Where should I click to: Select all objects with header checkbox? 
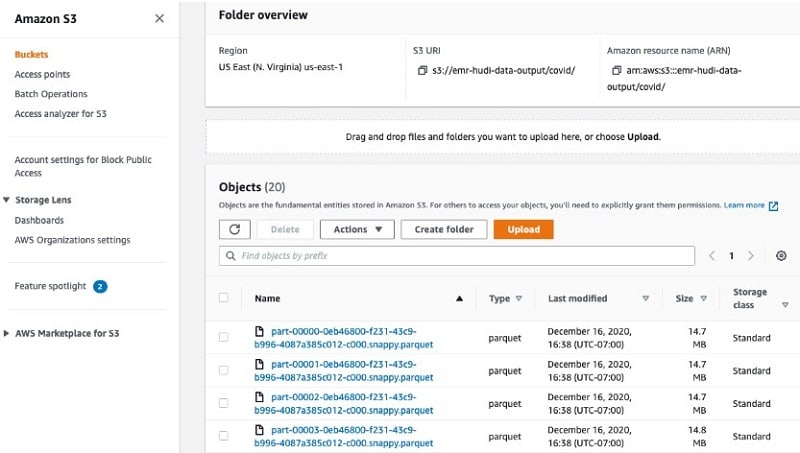point(223,297)
